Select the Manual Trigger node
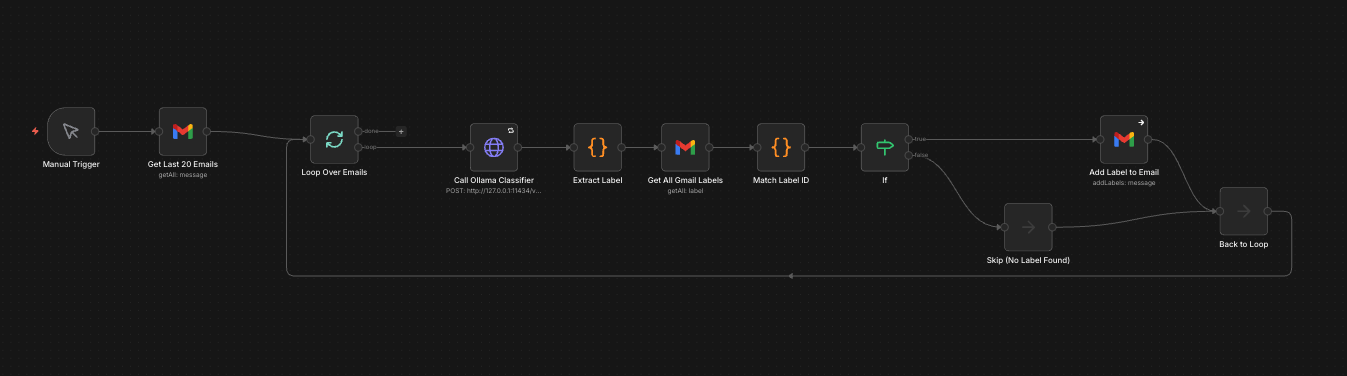The image size is (1347, 376). coord(71,131)
